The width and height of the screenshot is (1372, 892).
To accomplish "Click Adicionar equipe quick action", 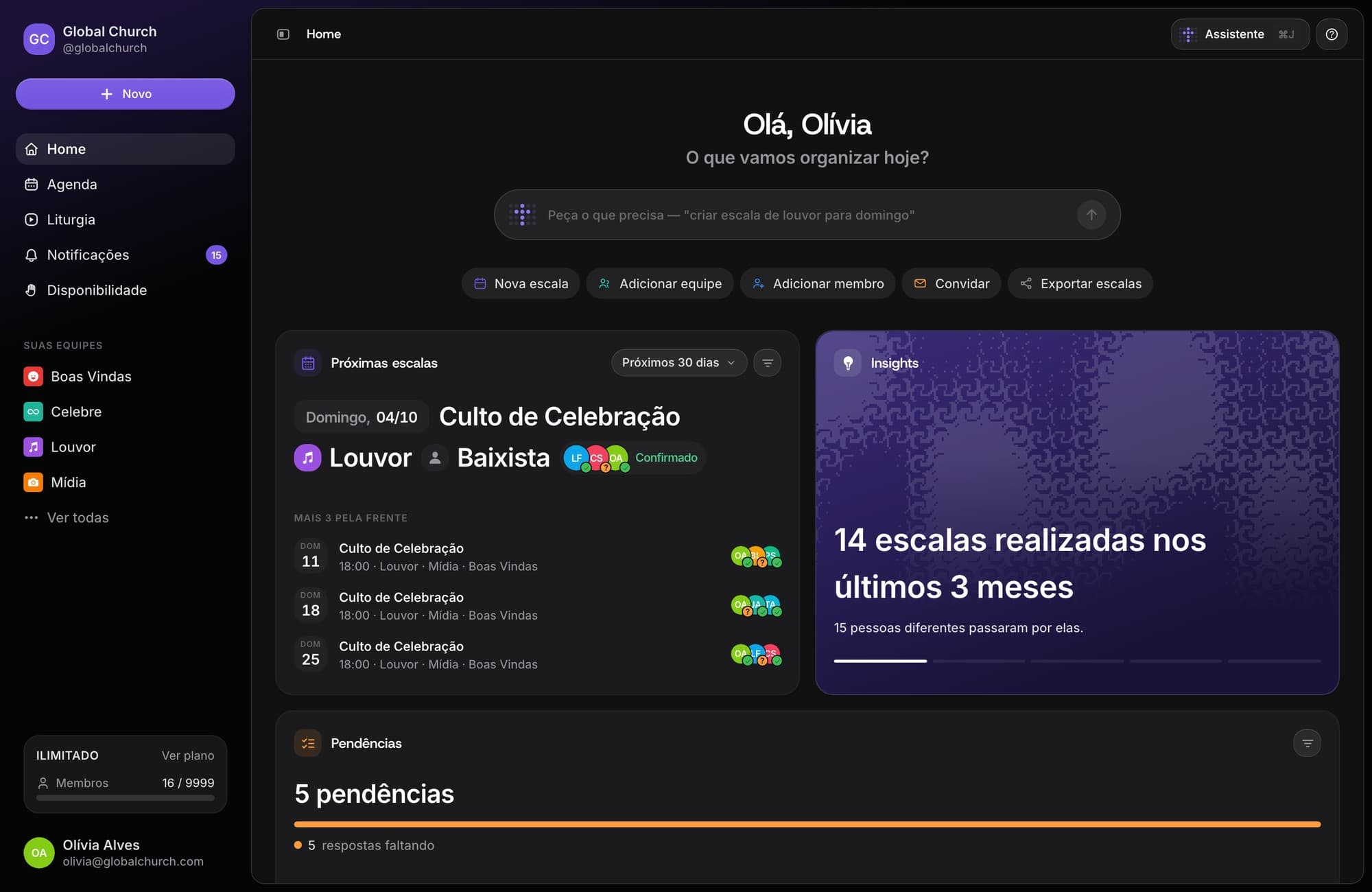I will coord(660,283).
